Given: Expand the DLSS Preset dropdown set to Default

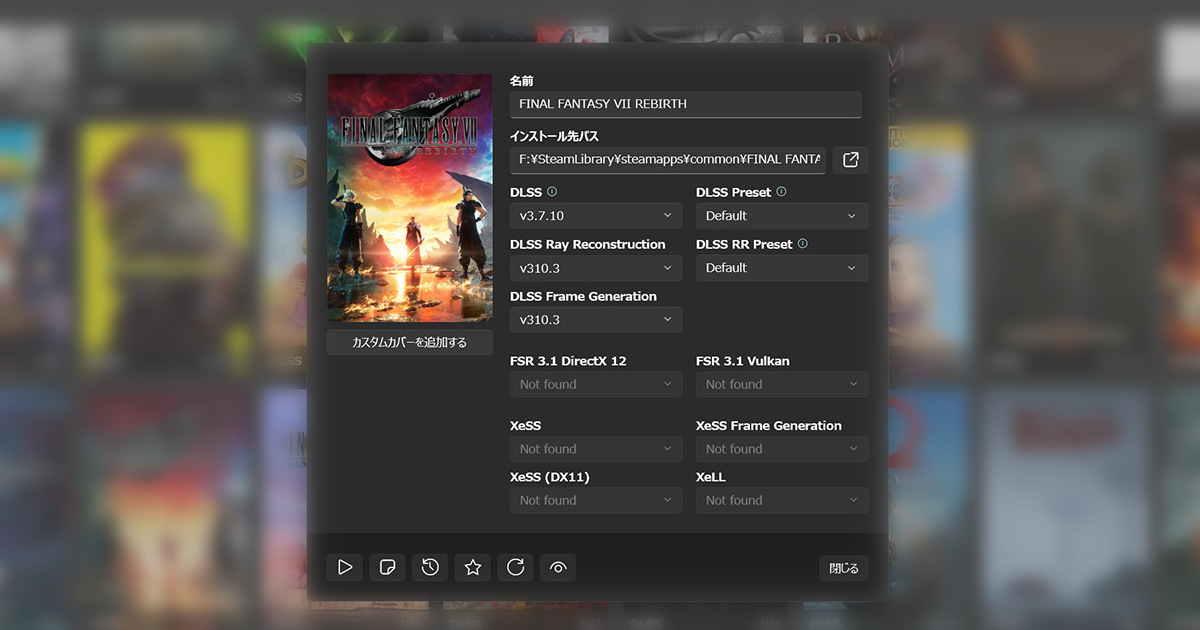Looking at the screenshot, I should [782, 216].
